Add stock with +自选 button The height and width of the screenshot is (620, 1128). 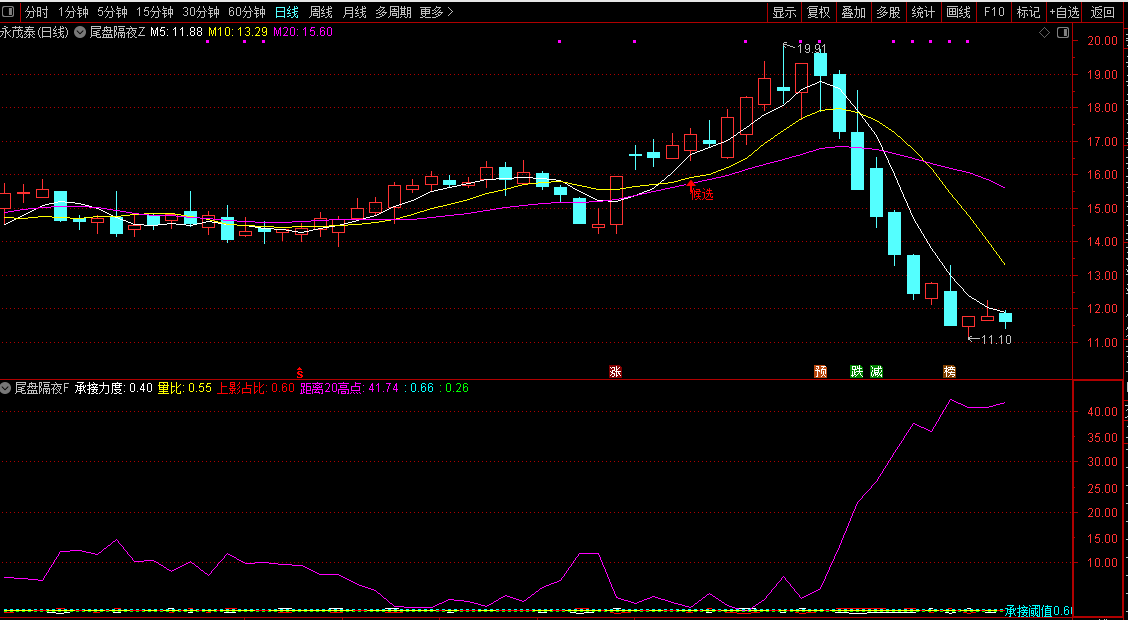point(1065,12)
